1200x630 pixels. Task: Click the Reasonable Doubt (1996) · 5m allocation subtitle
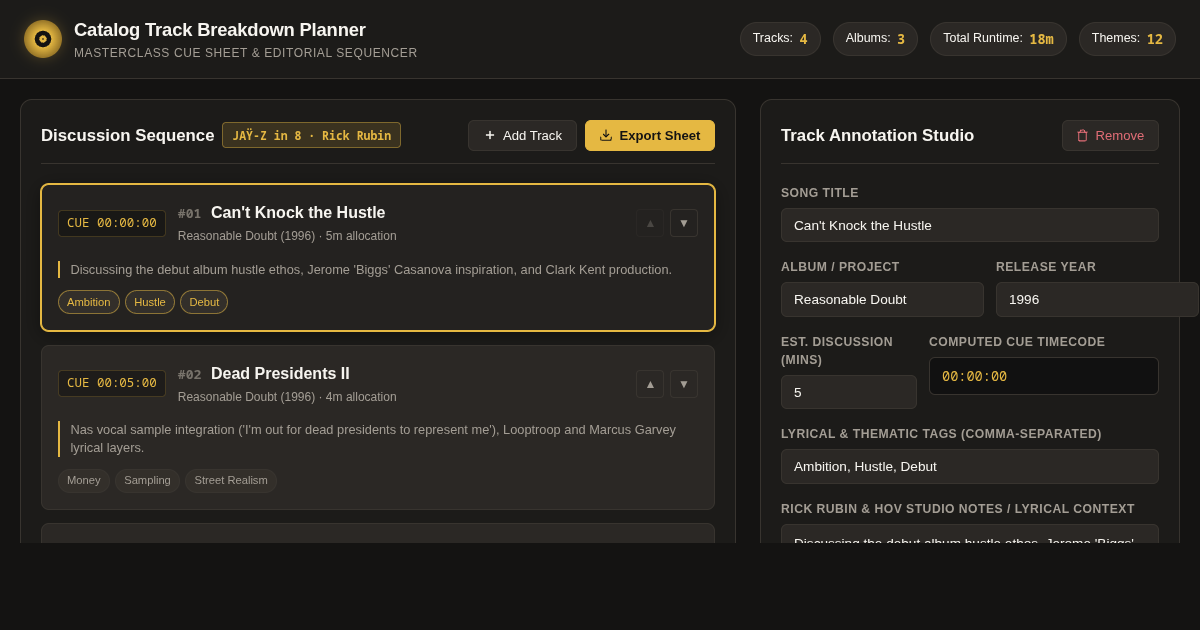pyautogui.click(x=287, y=236)
